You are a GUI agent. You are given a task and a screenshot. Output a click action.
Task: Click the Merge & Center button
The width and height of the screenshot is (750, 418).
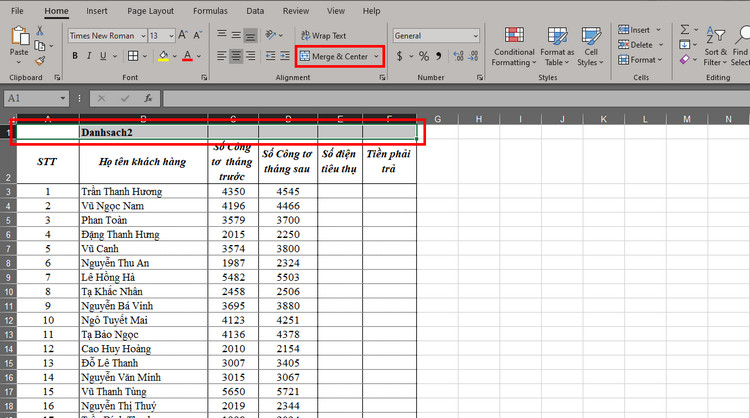click(334, 56)
